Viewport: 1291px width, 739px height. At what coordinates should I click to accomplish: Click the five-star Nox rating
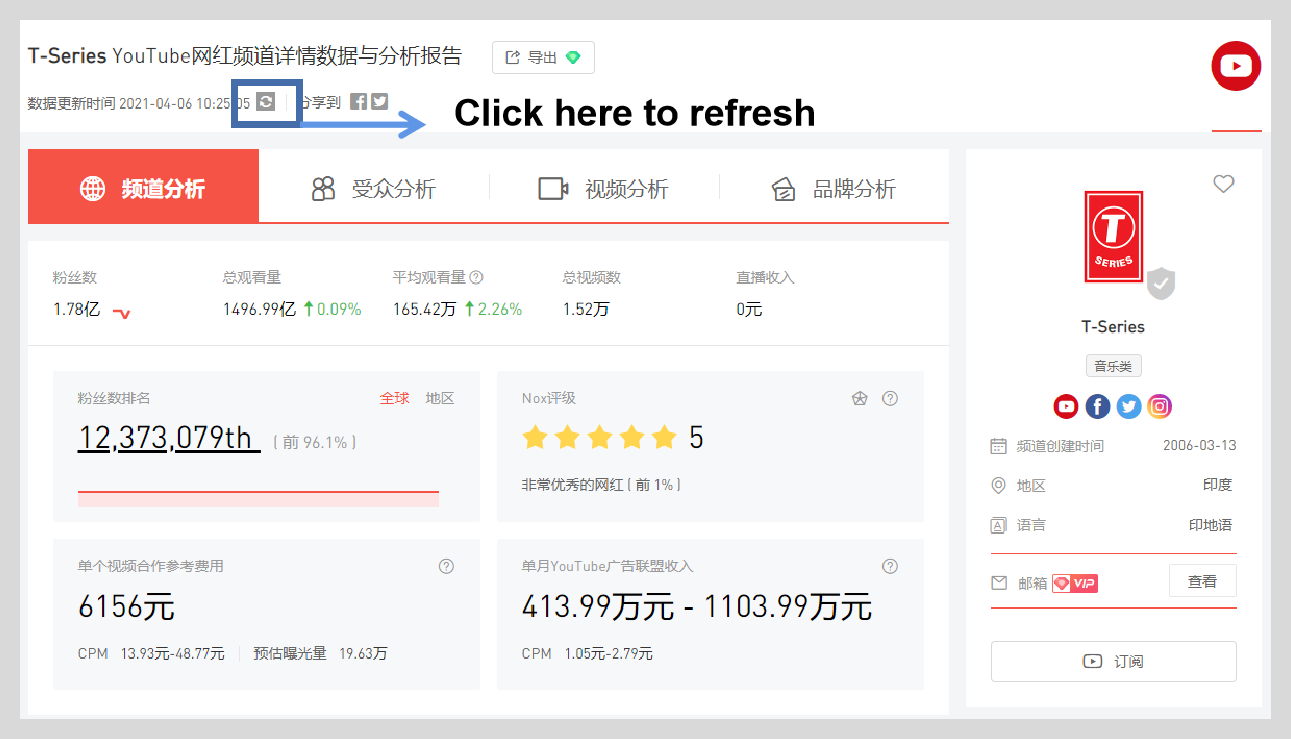pos(600,437)
